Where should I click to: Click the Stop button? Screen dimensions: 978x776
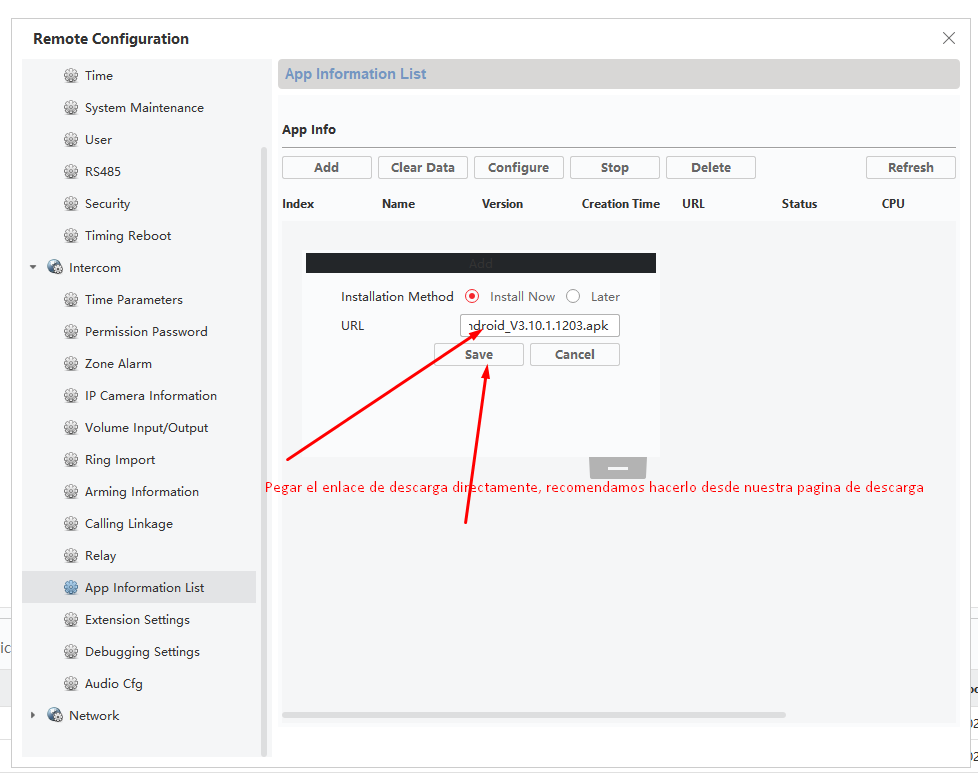click(x=614, y=167)
